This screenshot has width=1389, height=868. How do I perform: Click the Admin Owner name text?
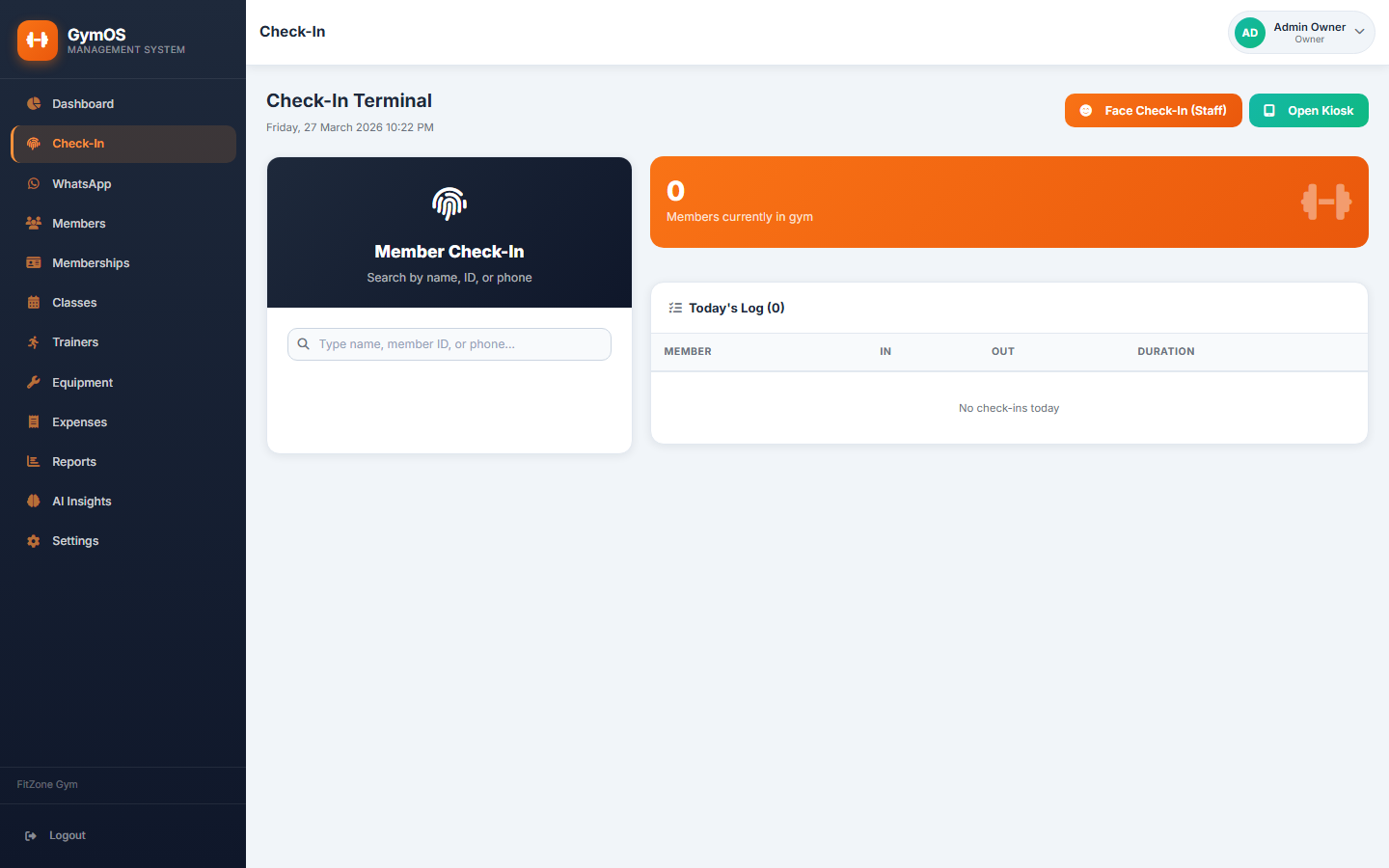[x=1310, y=27]
